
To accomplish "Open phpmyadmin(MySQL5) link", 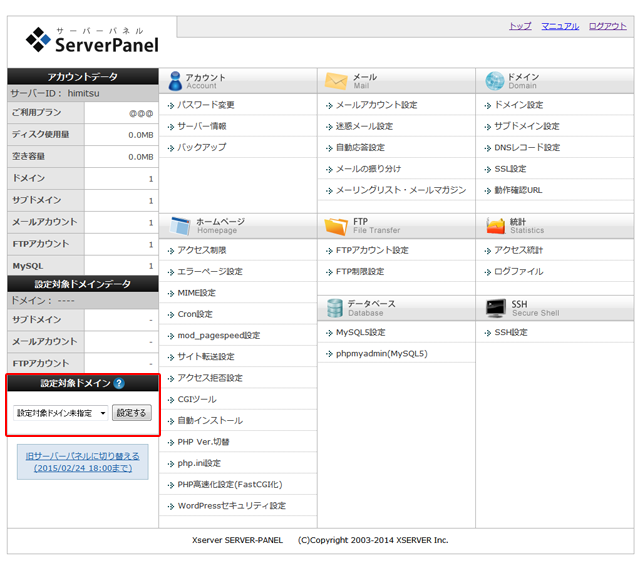I will tap(381, 353).
